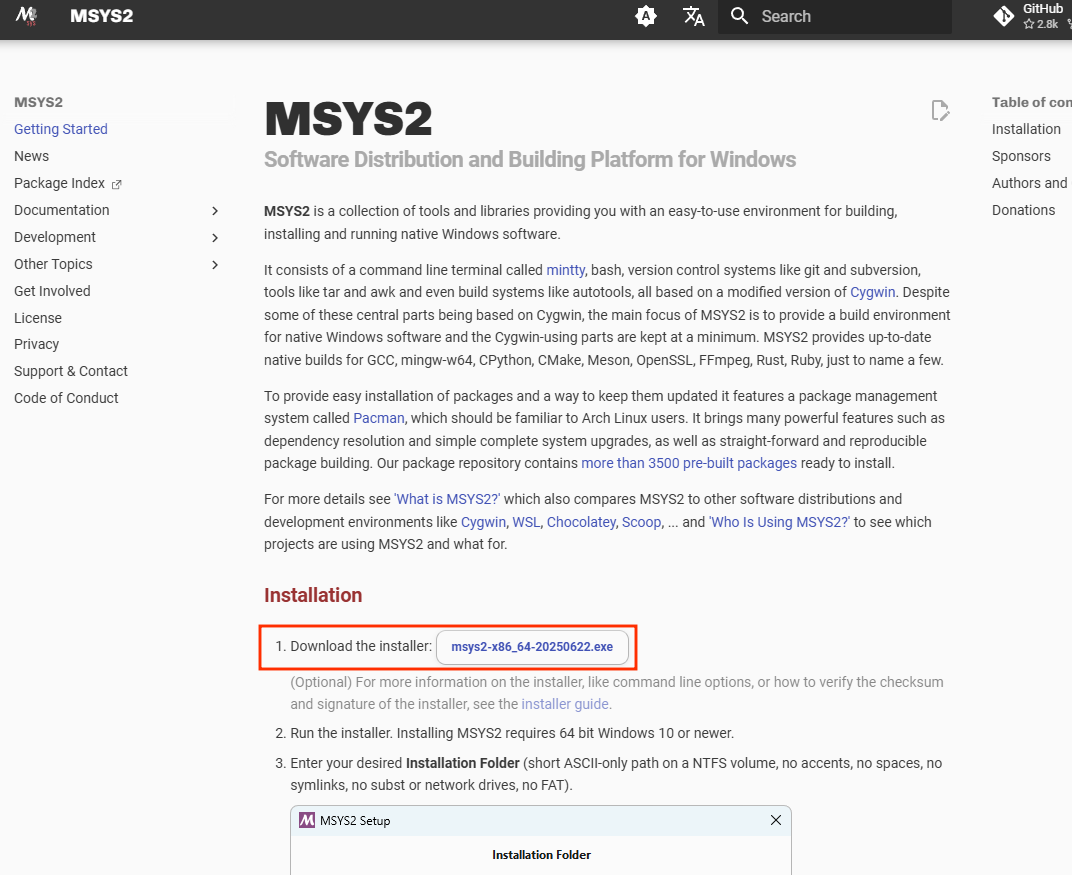Jump to Sponsors in table of contents
1072x875 pixels.
[x=1021, y=156]
